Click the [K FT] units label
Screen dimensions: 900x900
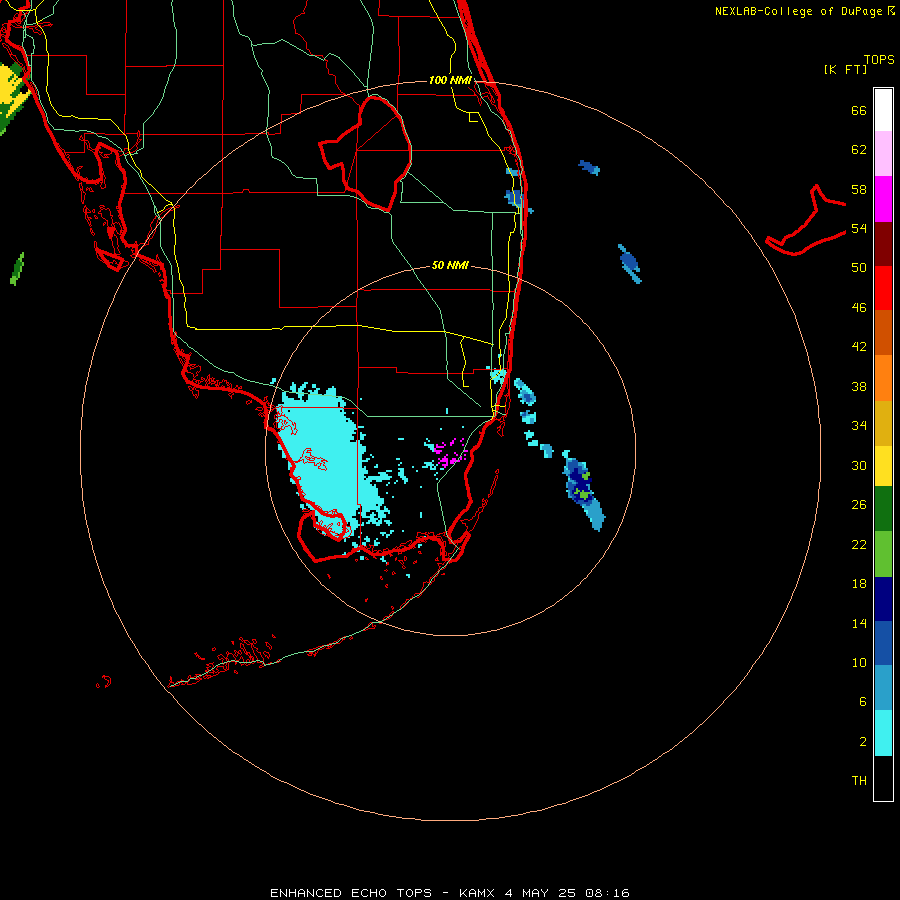tap(845, 70)
